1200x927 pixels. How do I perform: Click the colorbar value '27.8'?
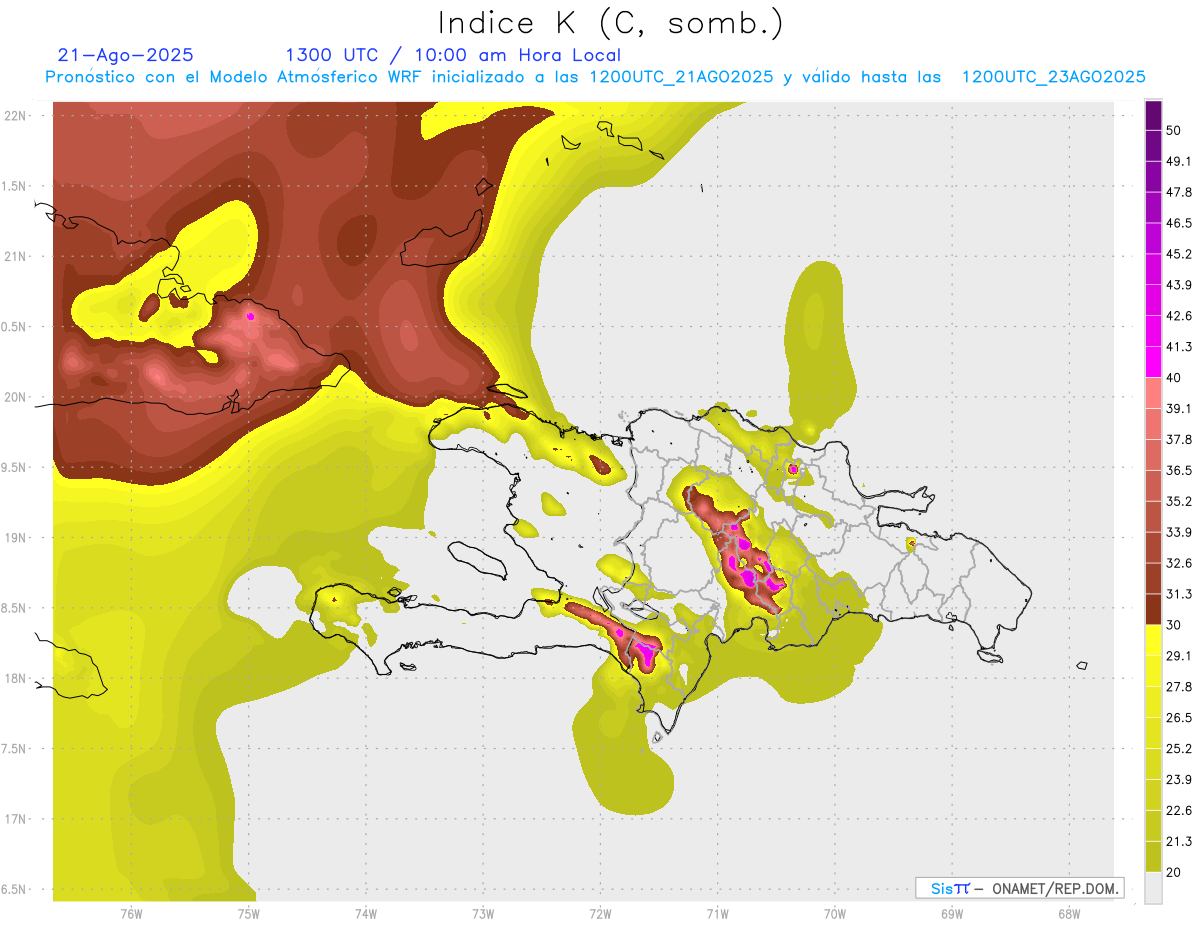1179,687
